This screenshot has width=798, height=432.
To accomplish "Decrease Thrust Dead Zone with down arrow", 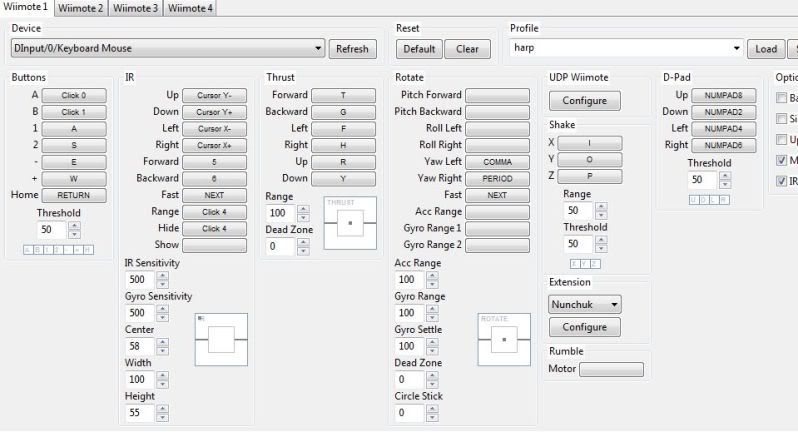I will (303, 251).
